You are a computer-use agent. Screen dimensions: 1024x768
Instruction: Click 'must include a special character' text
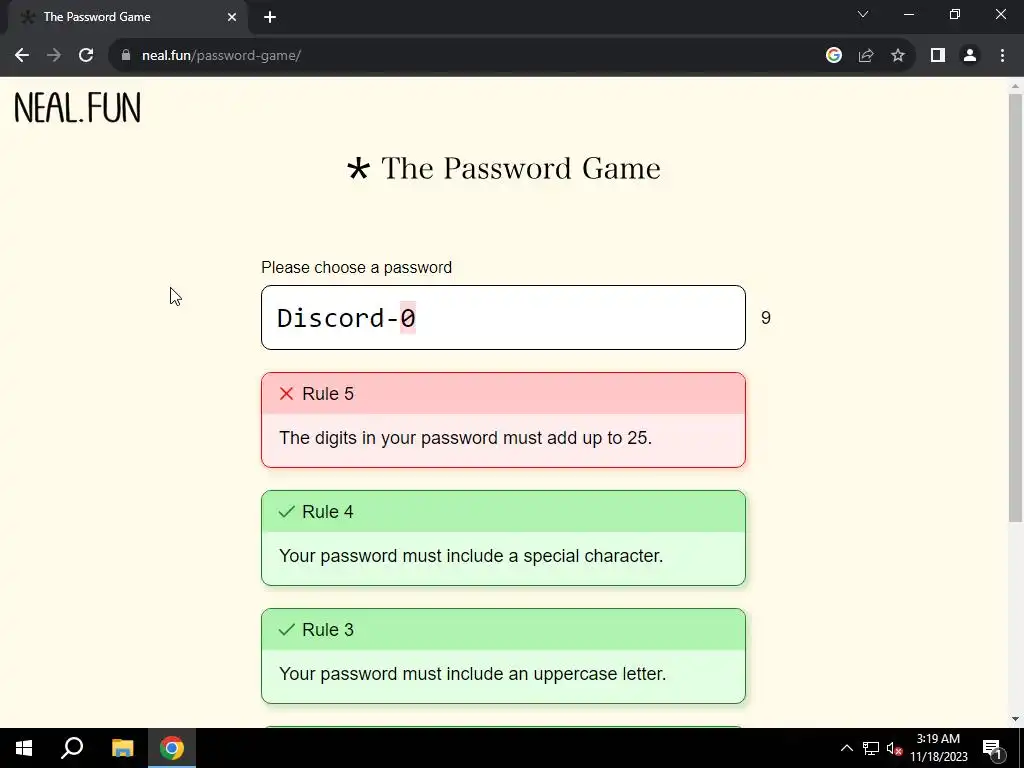471,556
